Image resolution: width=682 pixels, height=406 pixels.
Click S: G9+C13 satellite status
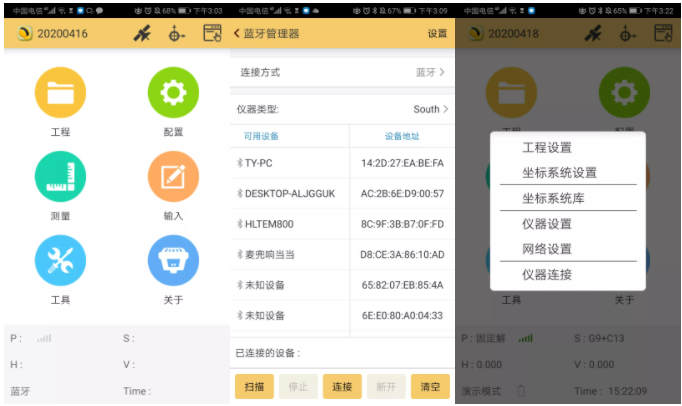point(599,338)
